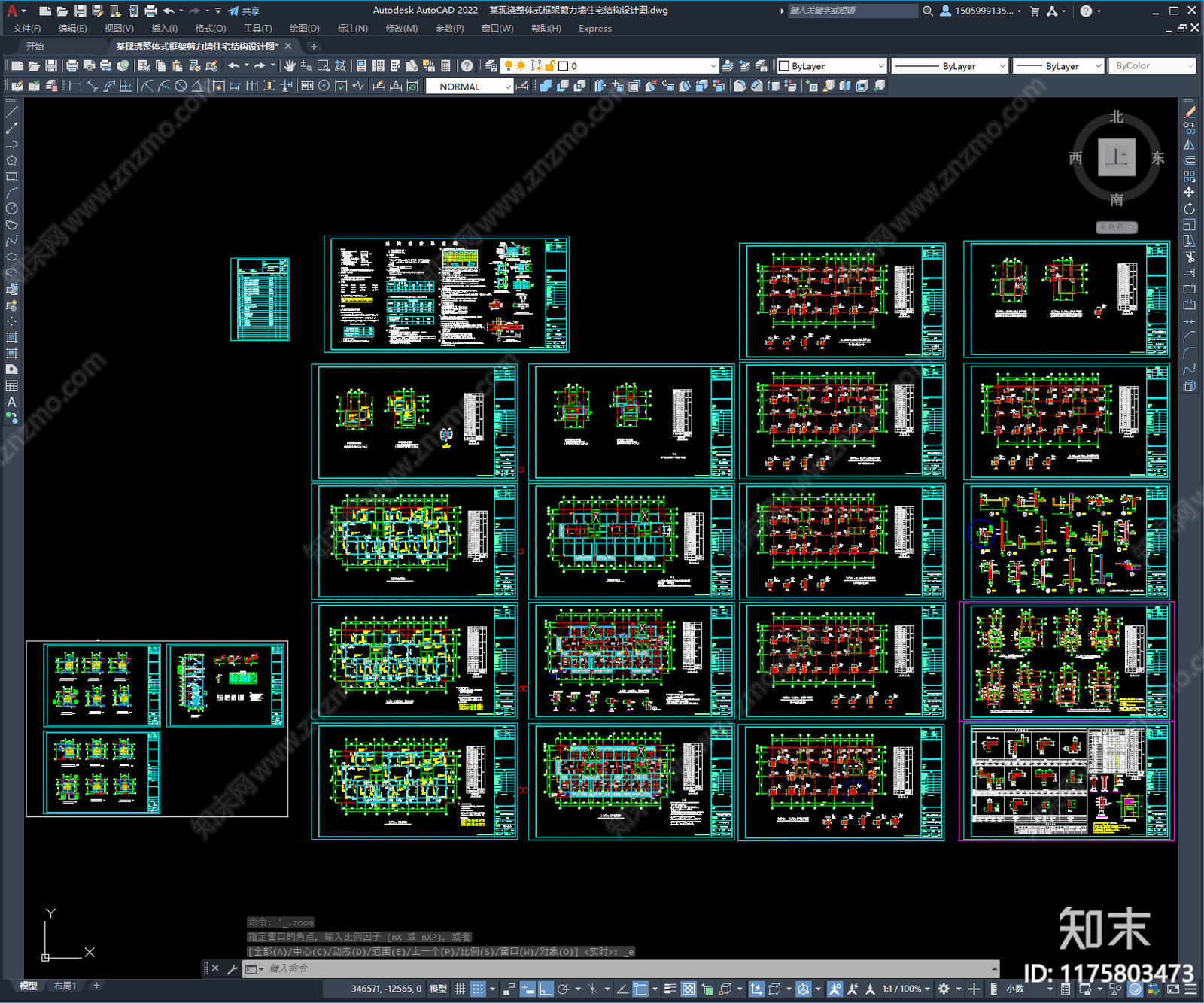Image resolution: width=1204 pixels, height=1003 pixels.
Task: Toggle ortho mode in status bar
Action: [546, 989]
